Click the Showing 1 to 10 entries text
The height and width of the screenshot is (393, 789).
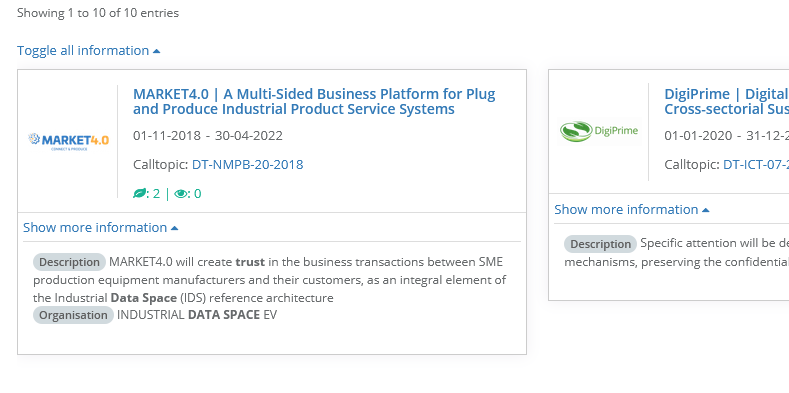tap(98, 13)
